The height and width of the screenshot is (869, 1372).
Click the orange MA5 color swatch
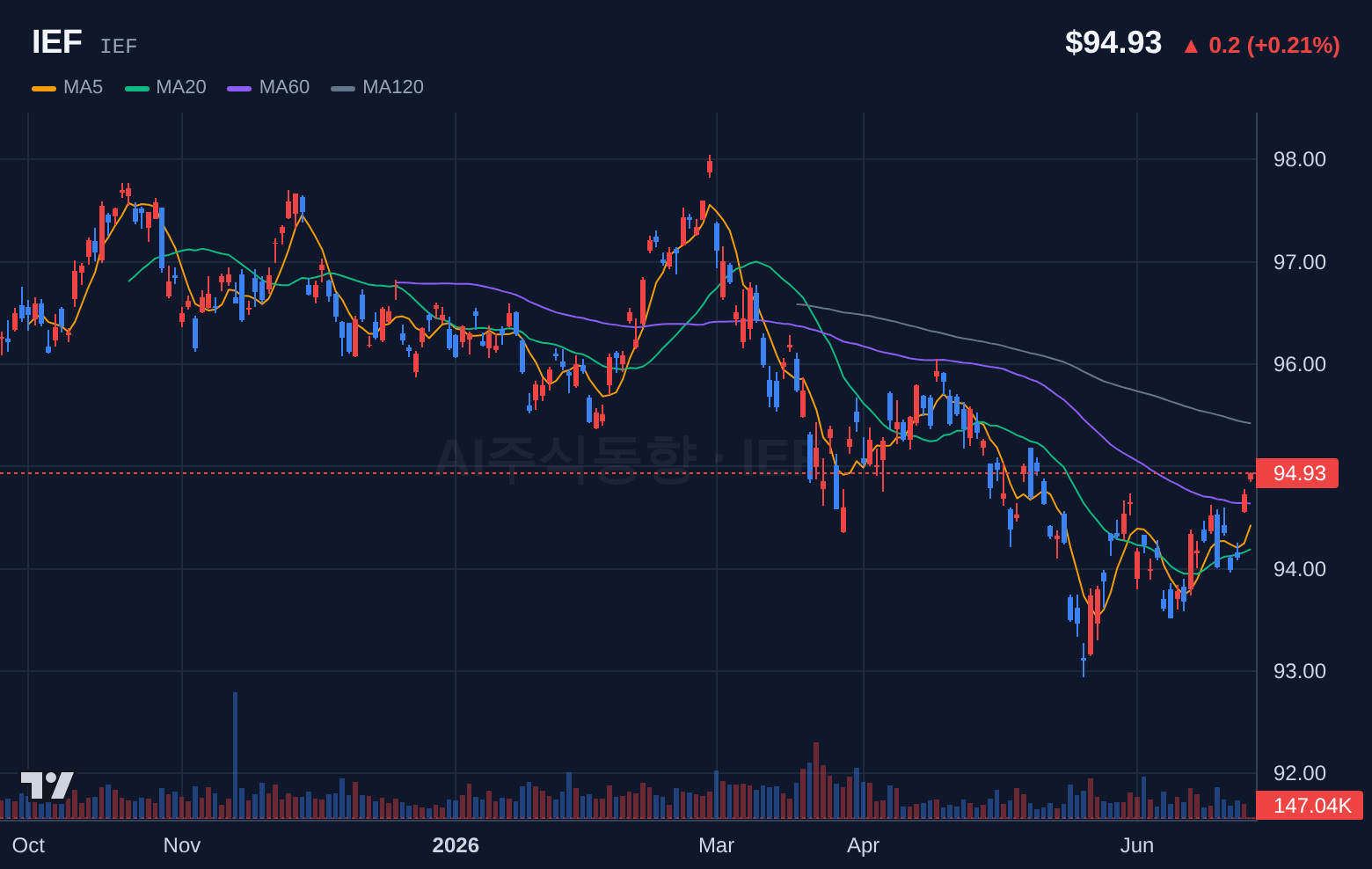point(44,88)
